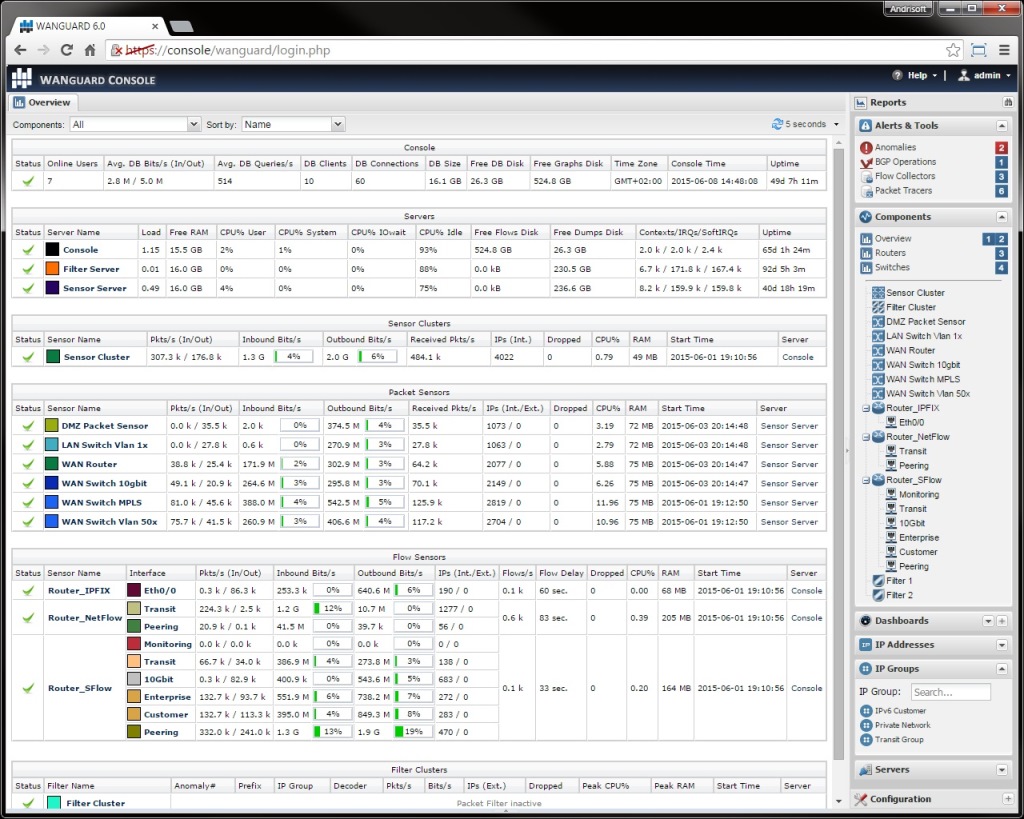The image size is (1024, 819).
Task: Click the Peering 19% outbound usage bar
Action: coord(413,732)
